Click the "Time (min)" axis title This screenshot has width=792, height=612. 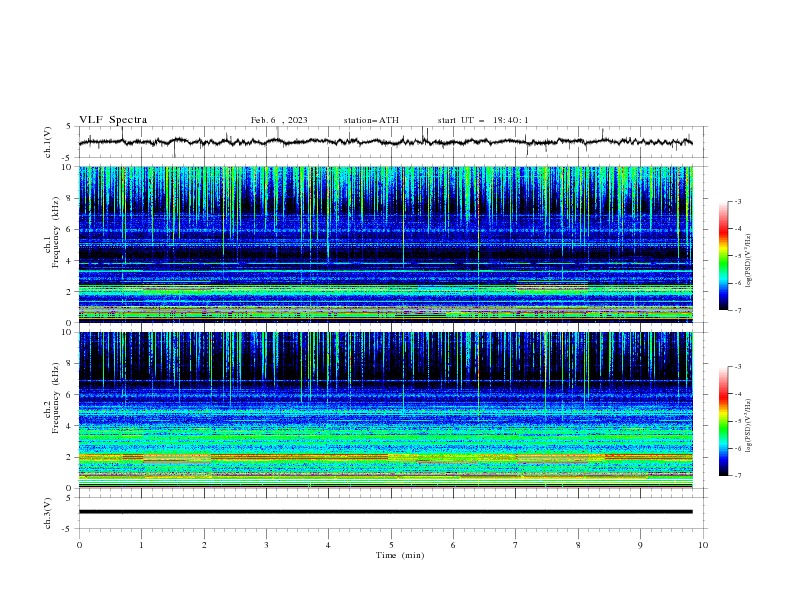click(400, 555)
